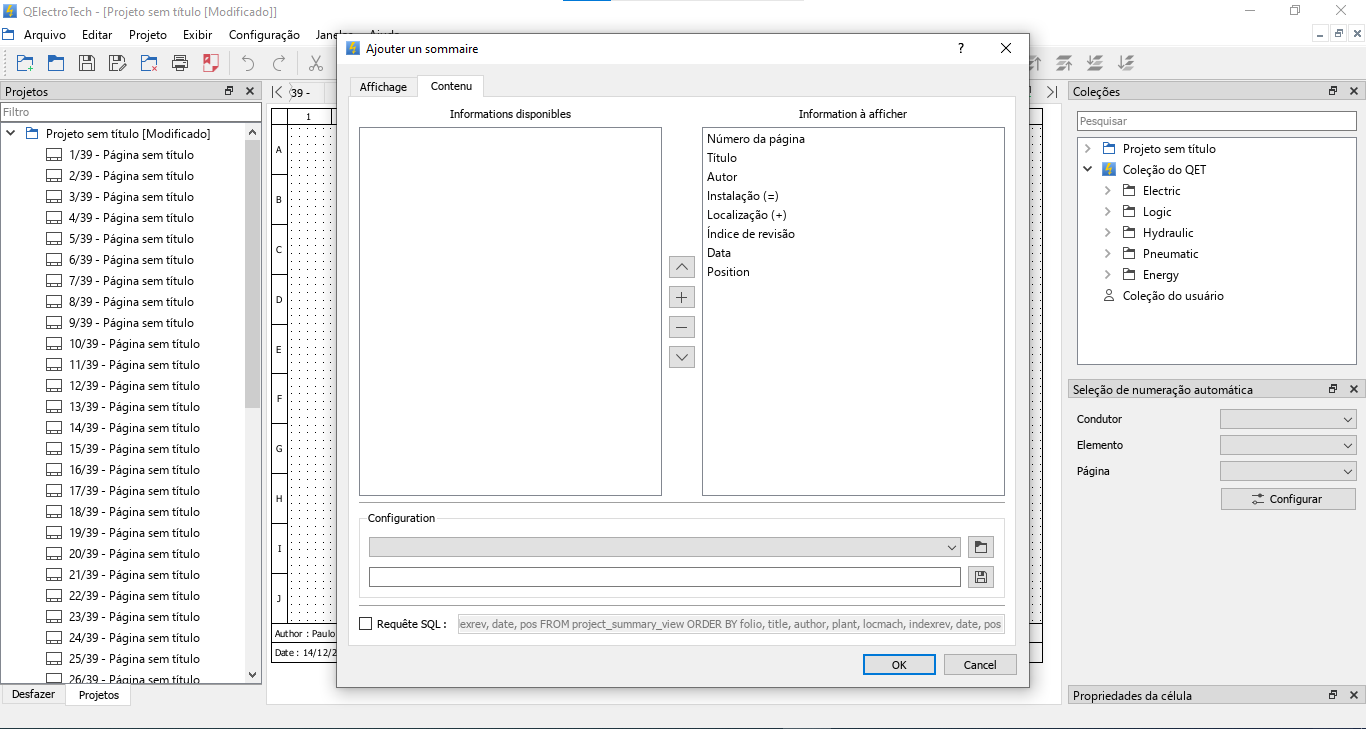
Task: Click the save configuration floppy disk icon
Action: 980,577
